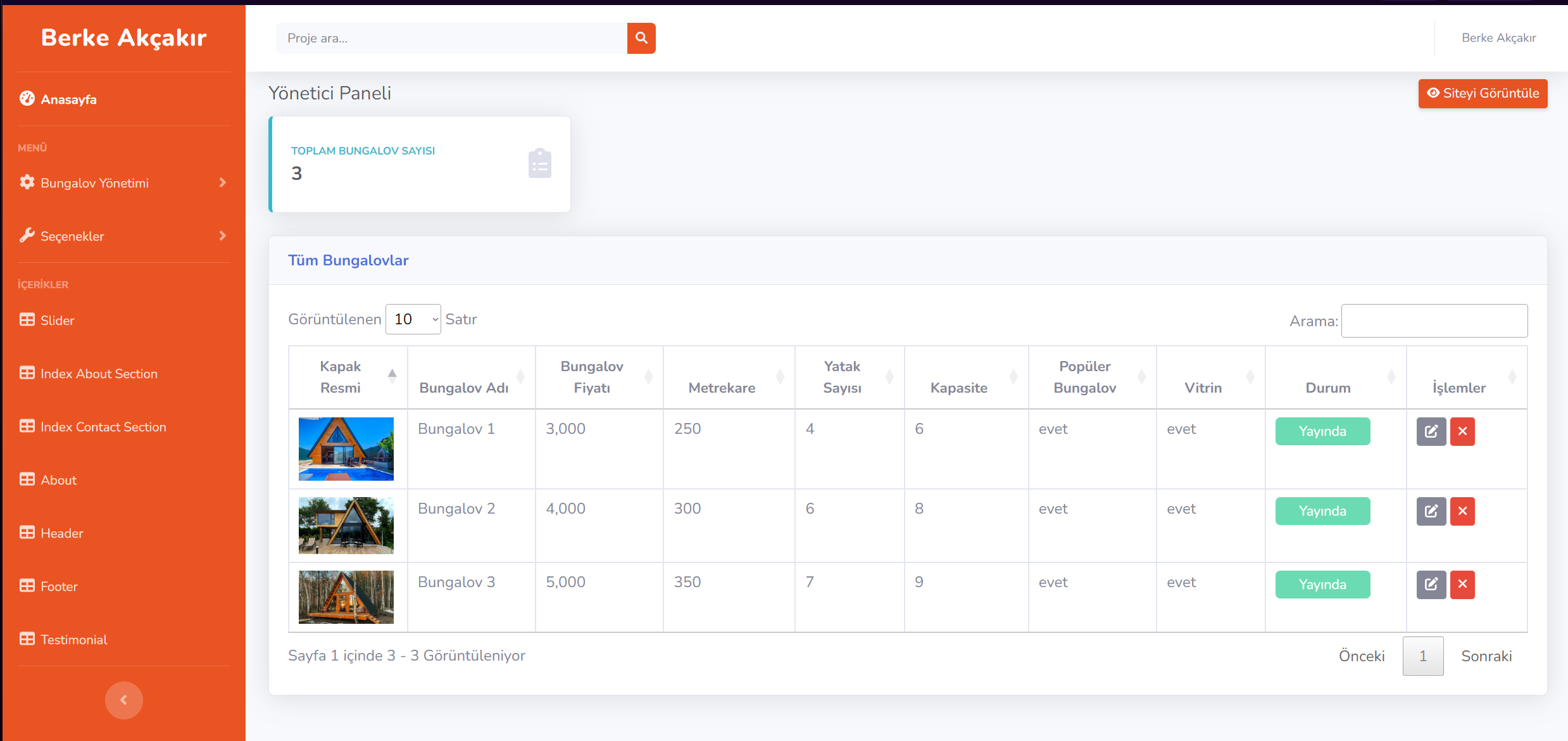The image size is (1568, 741).
Task: Go to Sonraki page in pagination
Action: pos(1486,656)
